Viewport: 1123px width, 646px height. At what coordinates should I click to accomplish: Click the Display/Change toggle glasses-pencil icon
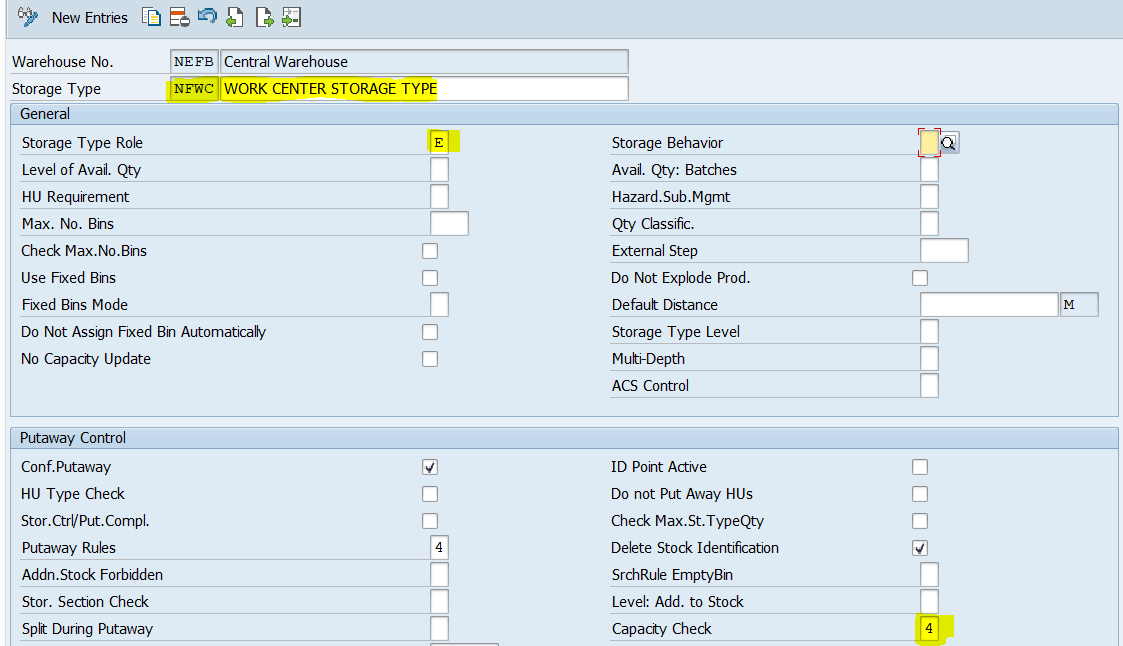click(x=28, y=17)
